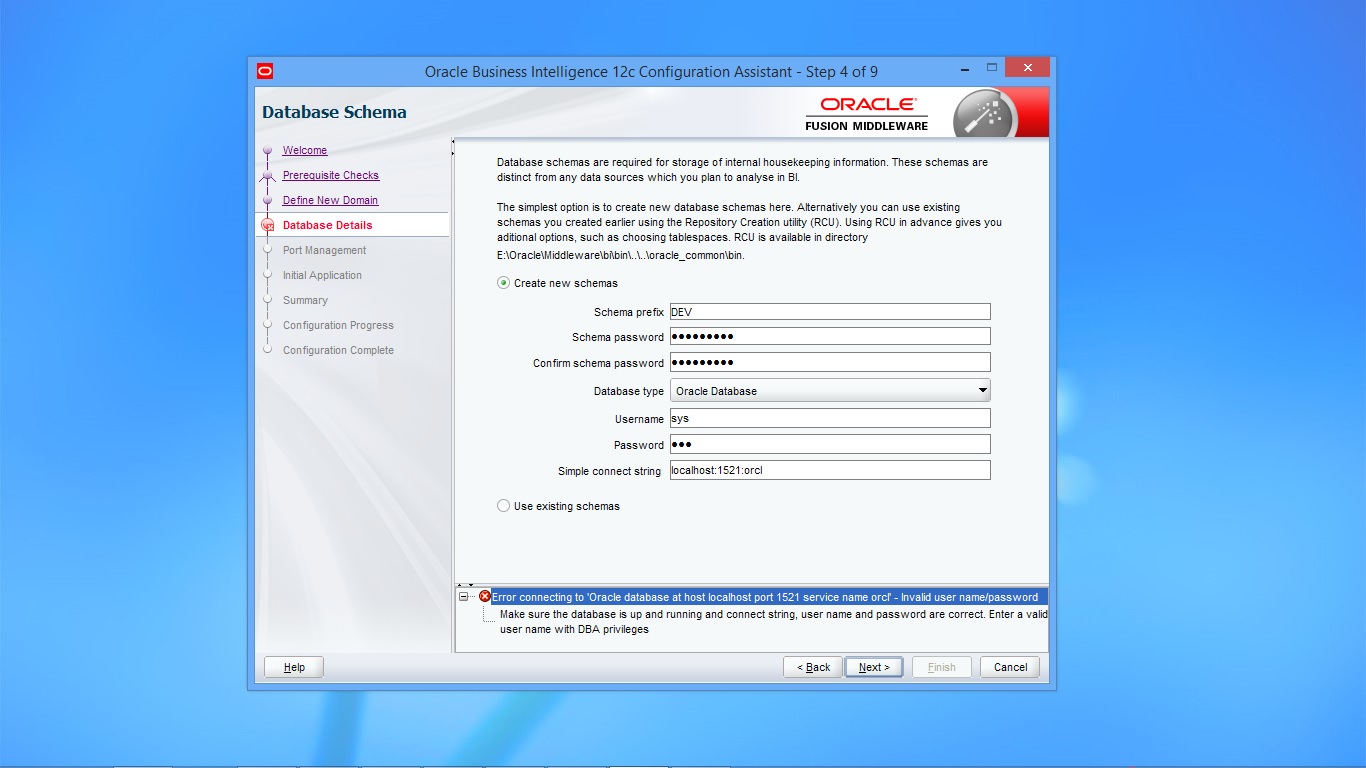Viewport: 1366px width, 768px height.
Task: Click in the Simple connect string field
Action: tap(830, 470)
